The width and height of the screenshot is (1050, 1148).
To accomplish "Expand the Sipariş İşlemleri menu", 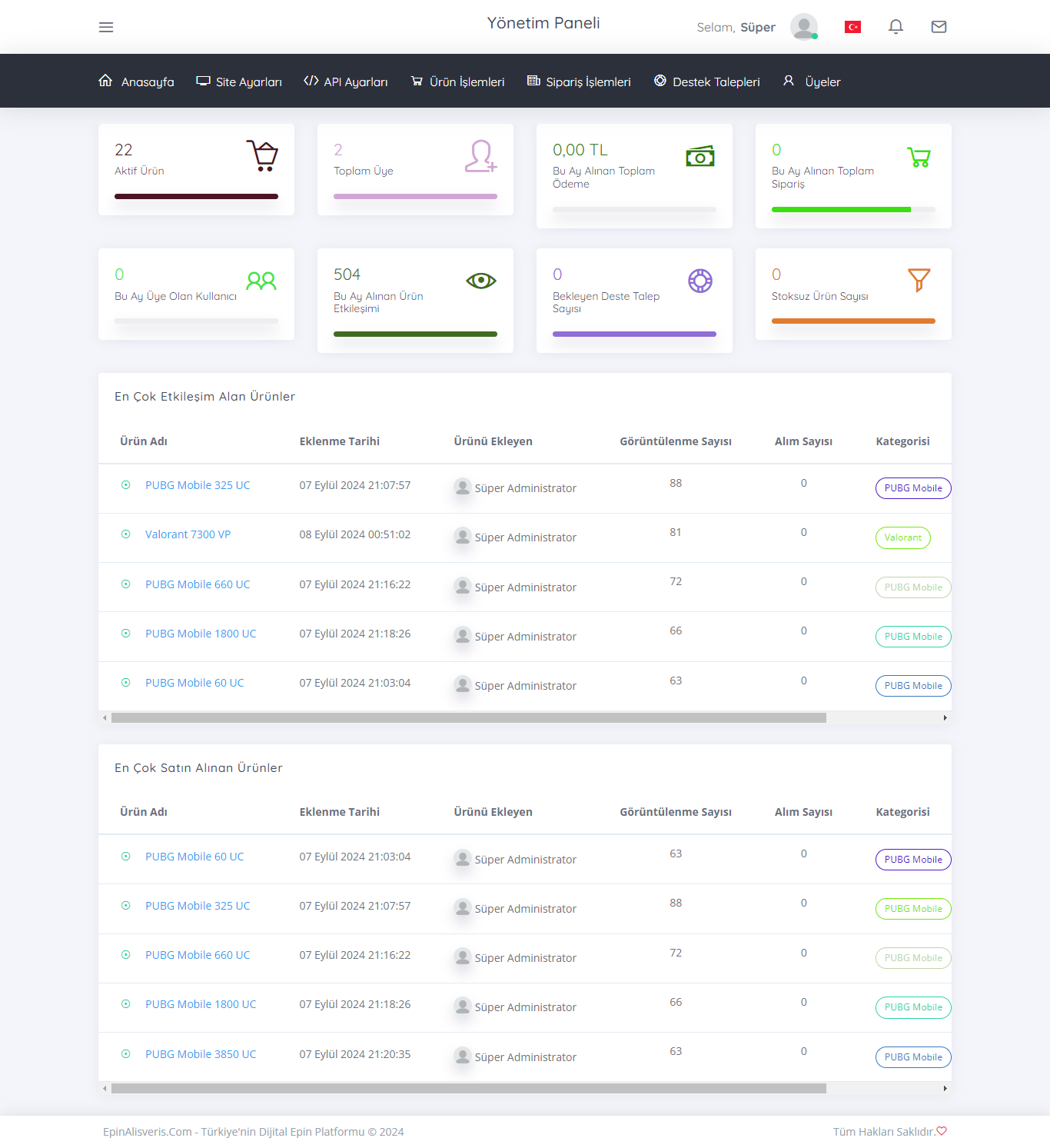I will (x=579, y=82).
